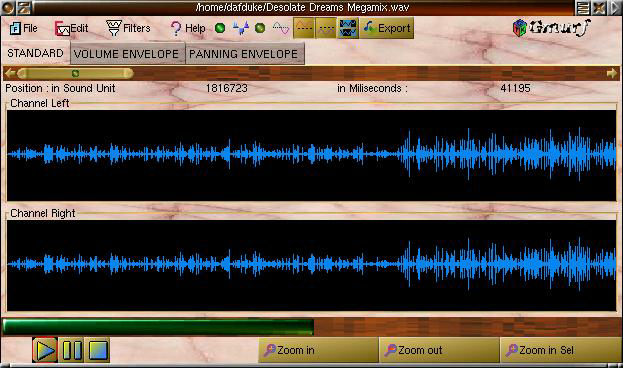This screenshot has height=368, width=623.
Task: Click the sine wave toolbar icon
Action: (x=281, y=28)
